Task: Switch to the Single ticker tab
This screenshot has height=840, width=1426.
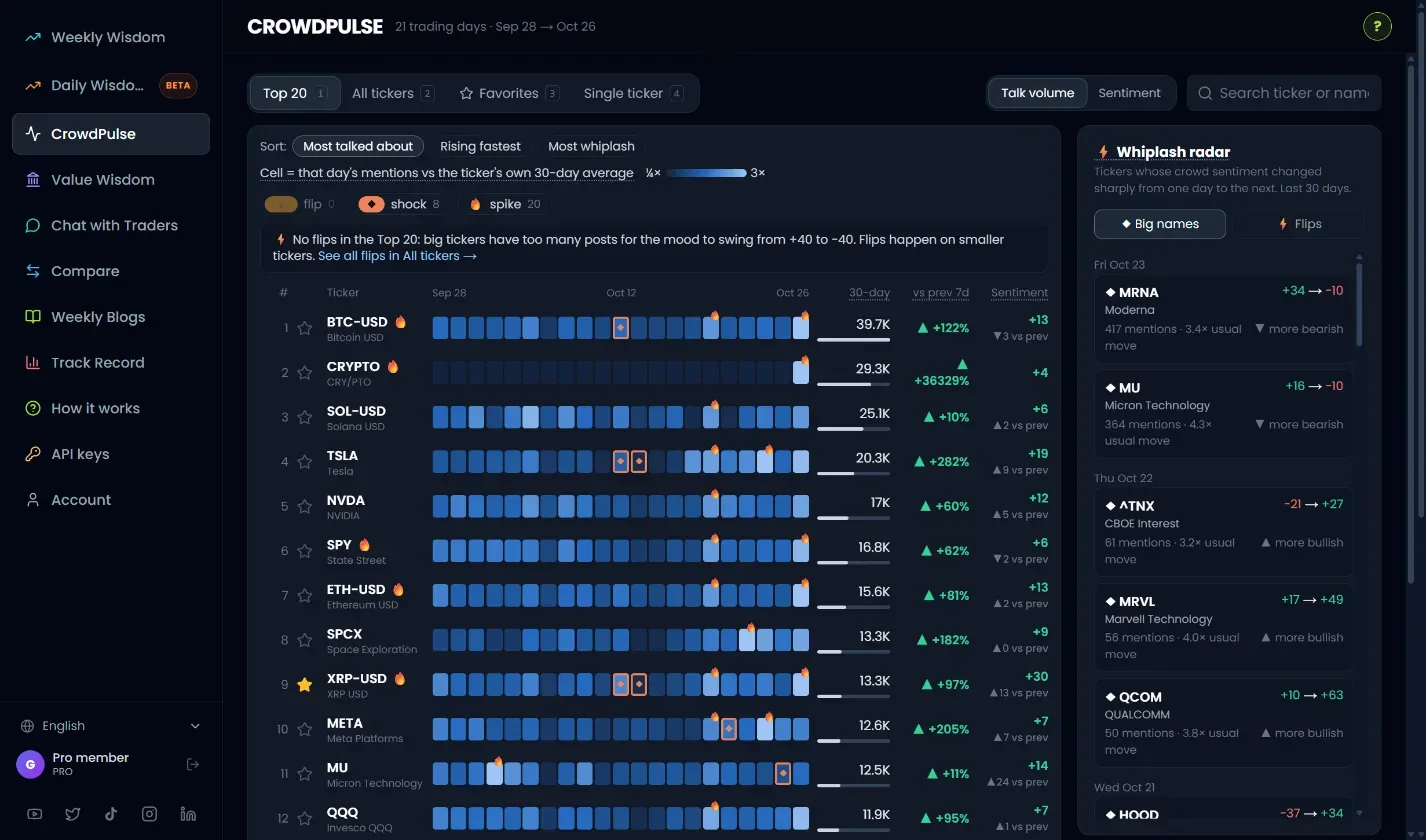Action: pyautogui.click(x=633, y=93)
